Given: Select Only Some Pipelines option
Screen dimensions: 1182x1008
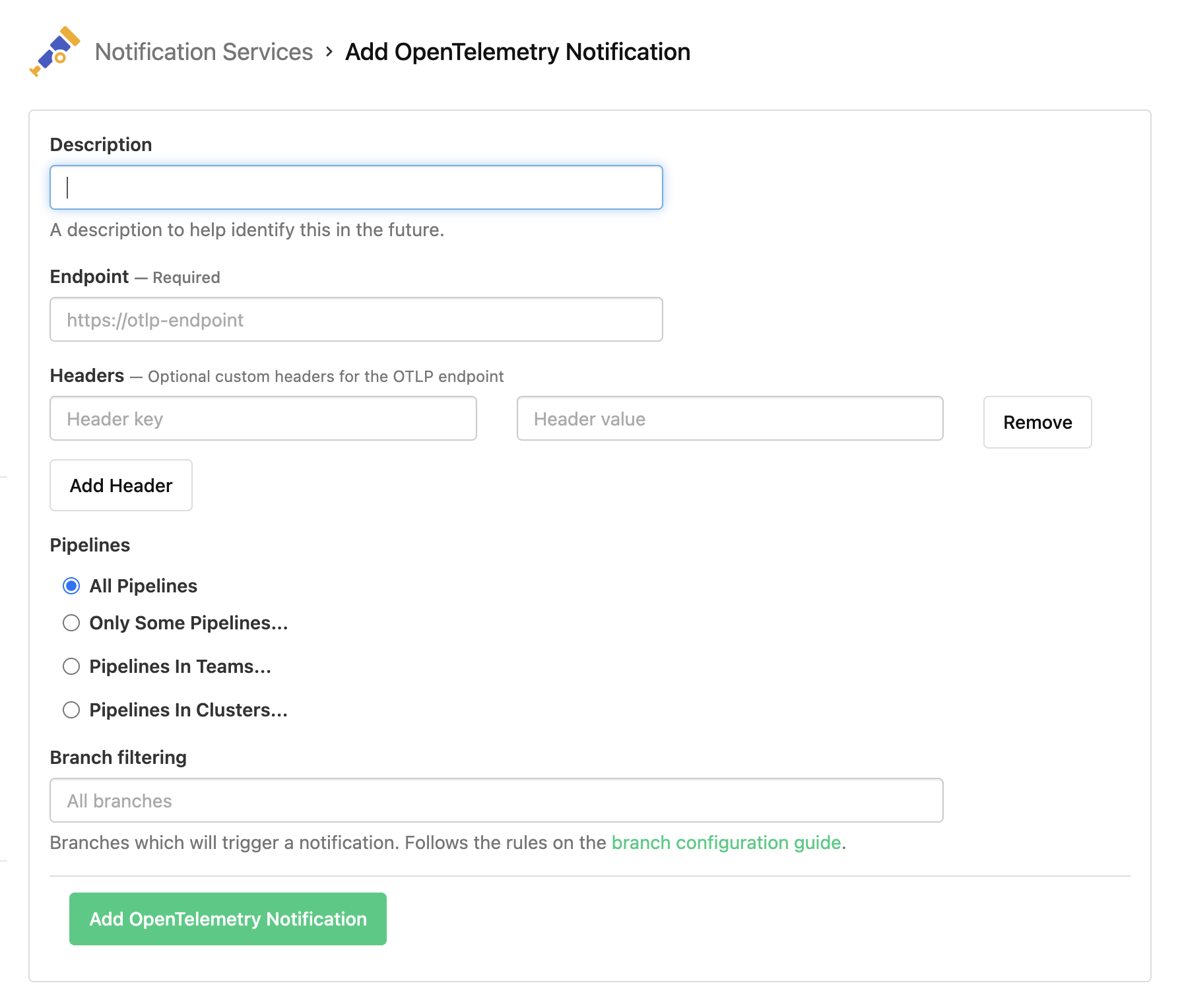Looking at the screenshot, I should (71, 622).
